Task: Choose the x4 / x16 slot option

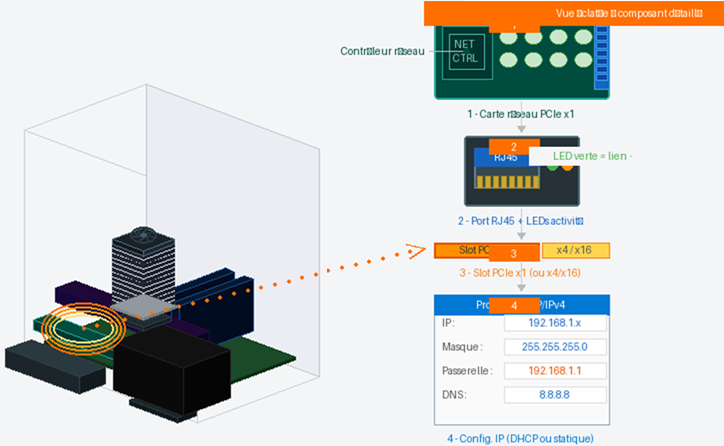Action: click(575, 250)
